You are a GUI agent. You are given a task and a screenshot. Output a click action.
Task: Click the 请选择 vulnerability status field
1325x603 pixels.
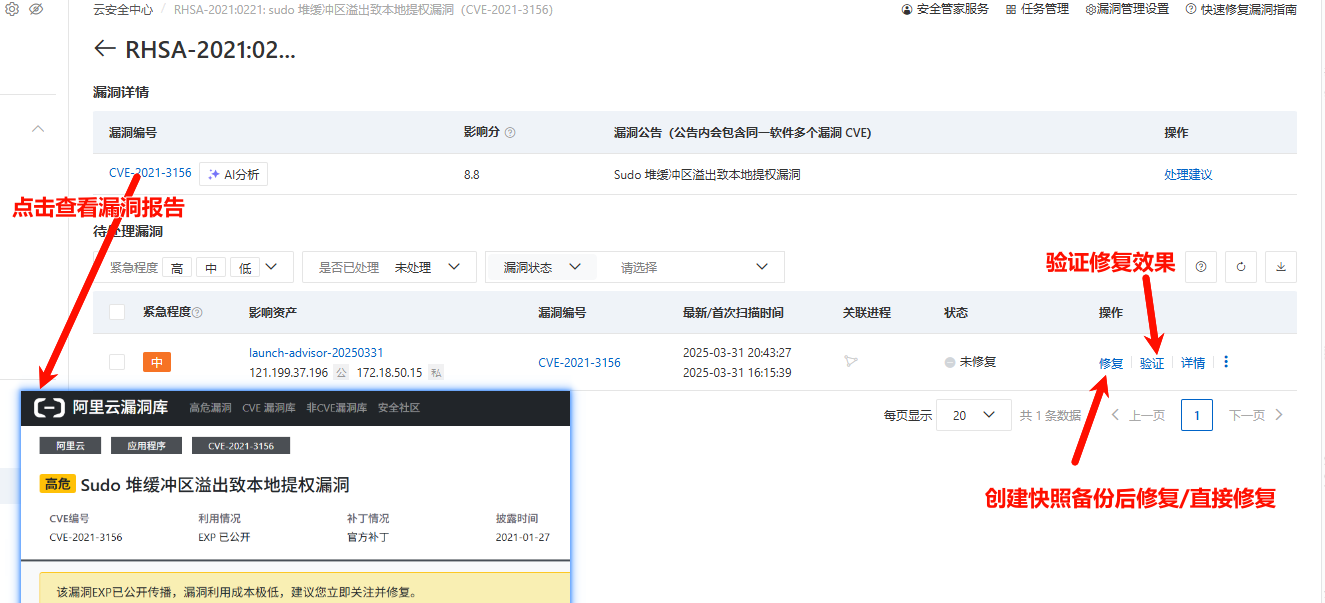[690, 267]
